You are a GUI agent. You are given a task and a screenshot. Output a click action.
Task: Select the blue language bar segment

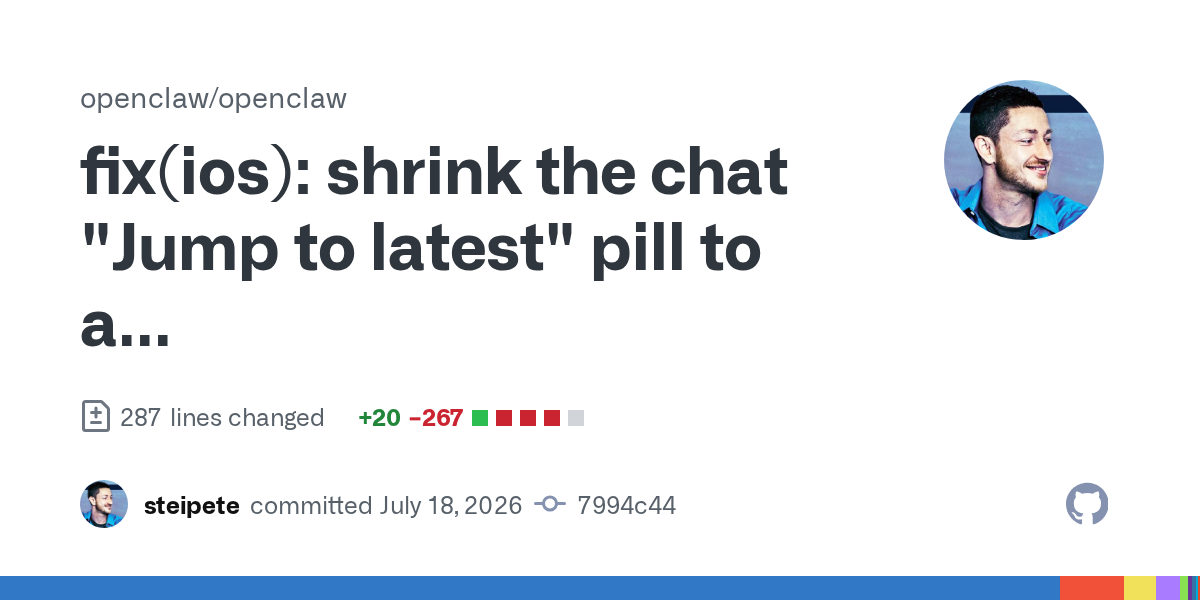tap(530, 588)
